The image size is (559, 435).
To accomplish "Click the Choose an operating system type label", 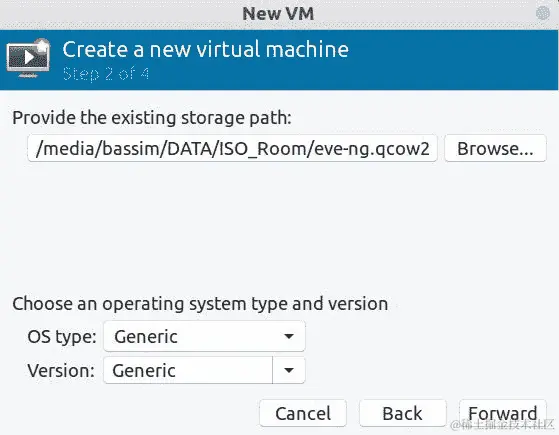I will (200, 304).
